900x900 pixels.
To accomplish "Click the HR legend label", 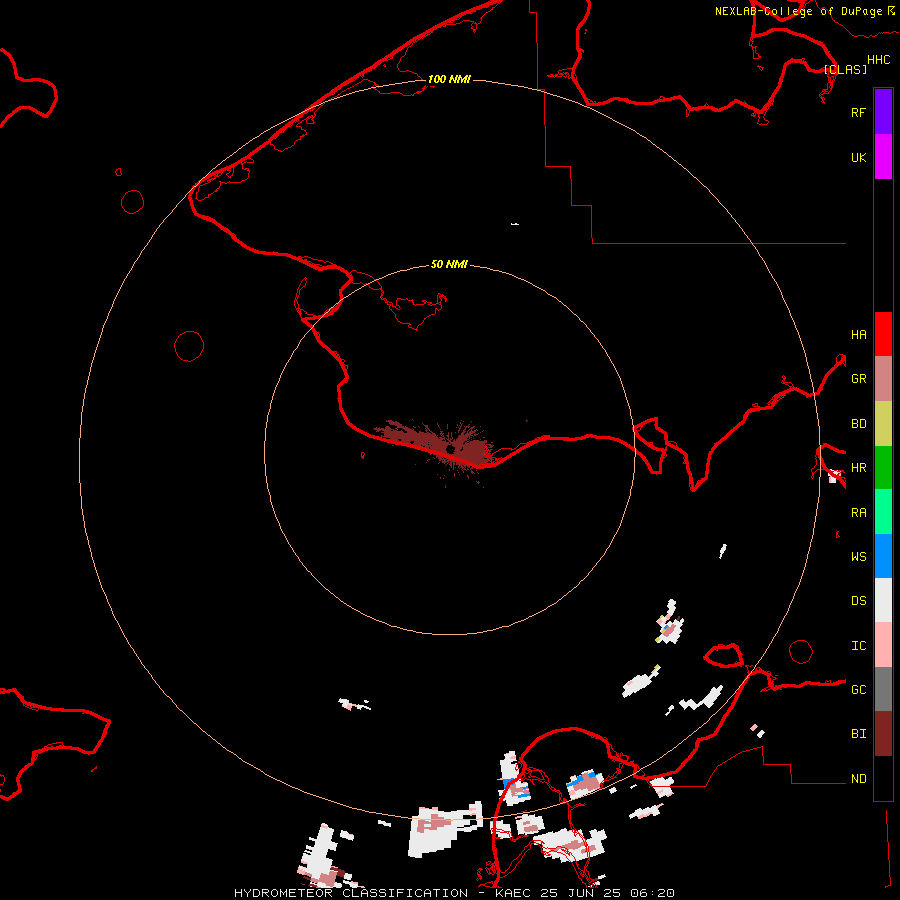I will click(x=858, y=468).
